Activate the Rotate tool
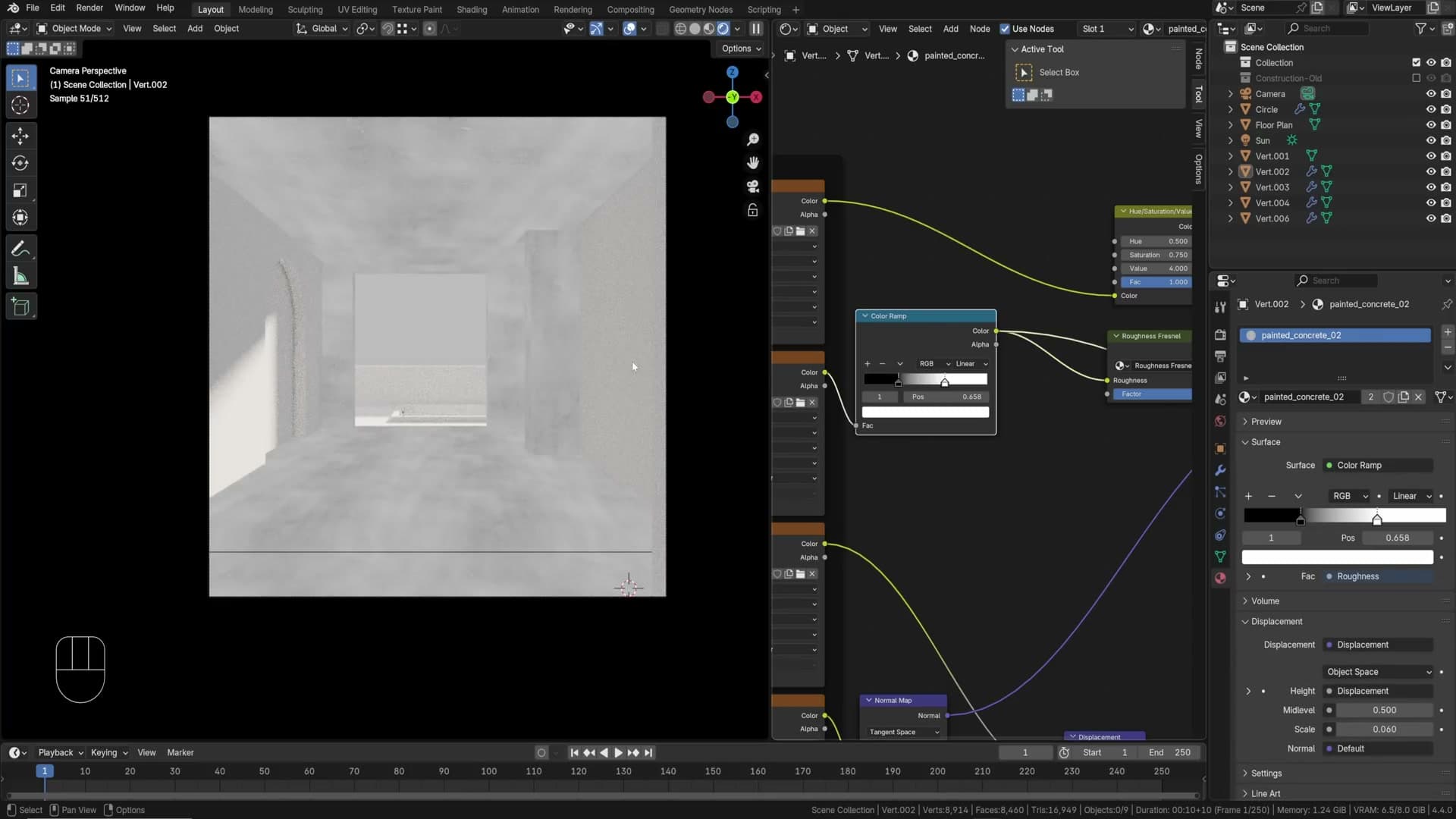This screenshot has height=819, width=1456. pos(20,163)
